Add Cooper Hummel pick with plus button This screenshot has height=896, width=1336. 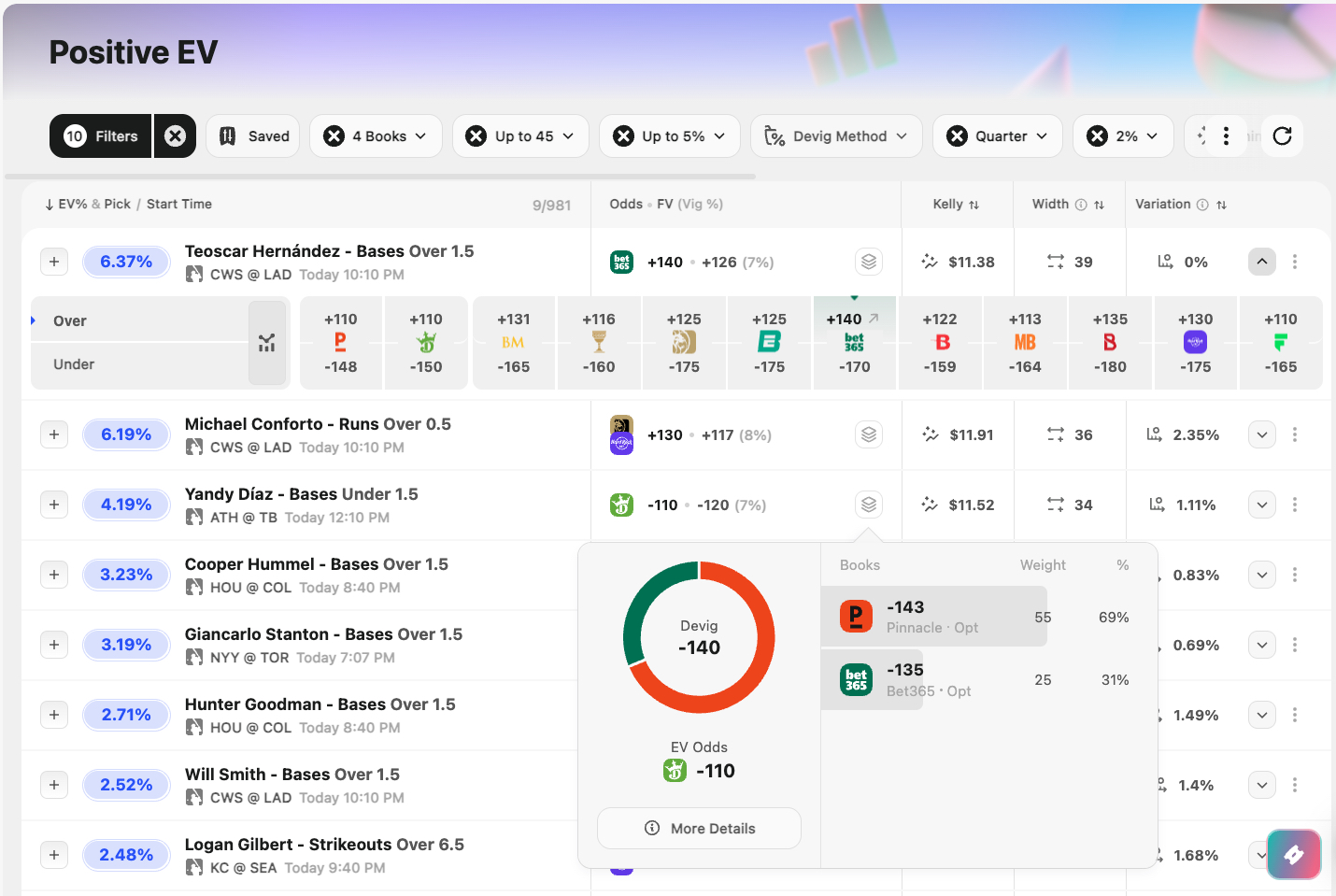tap(54, 575)
